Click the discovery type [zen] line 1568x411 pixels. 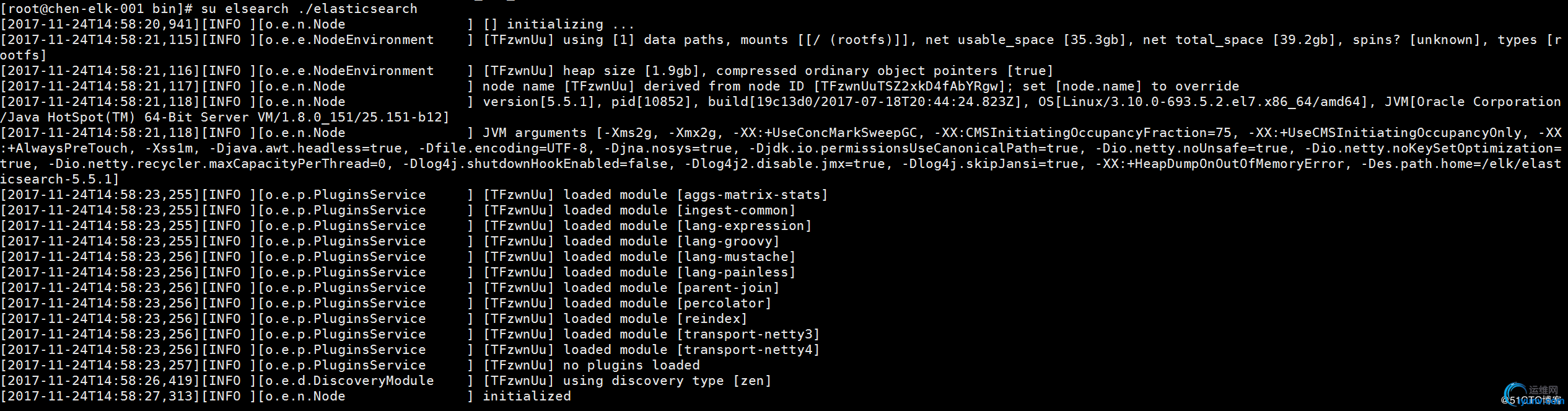(x=387, y=381)
